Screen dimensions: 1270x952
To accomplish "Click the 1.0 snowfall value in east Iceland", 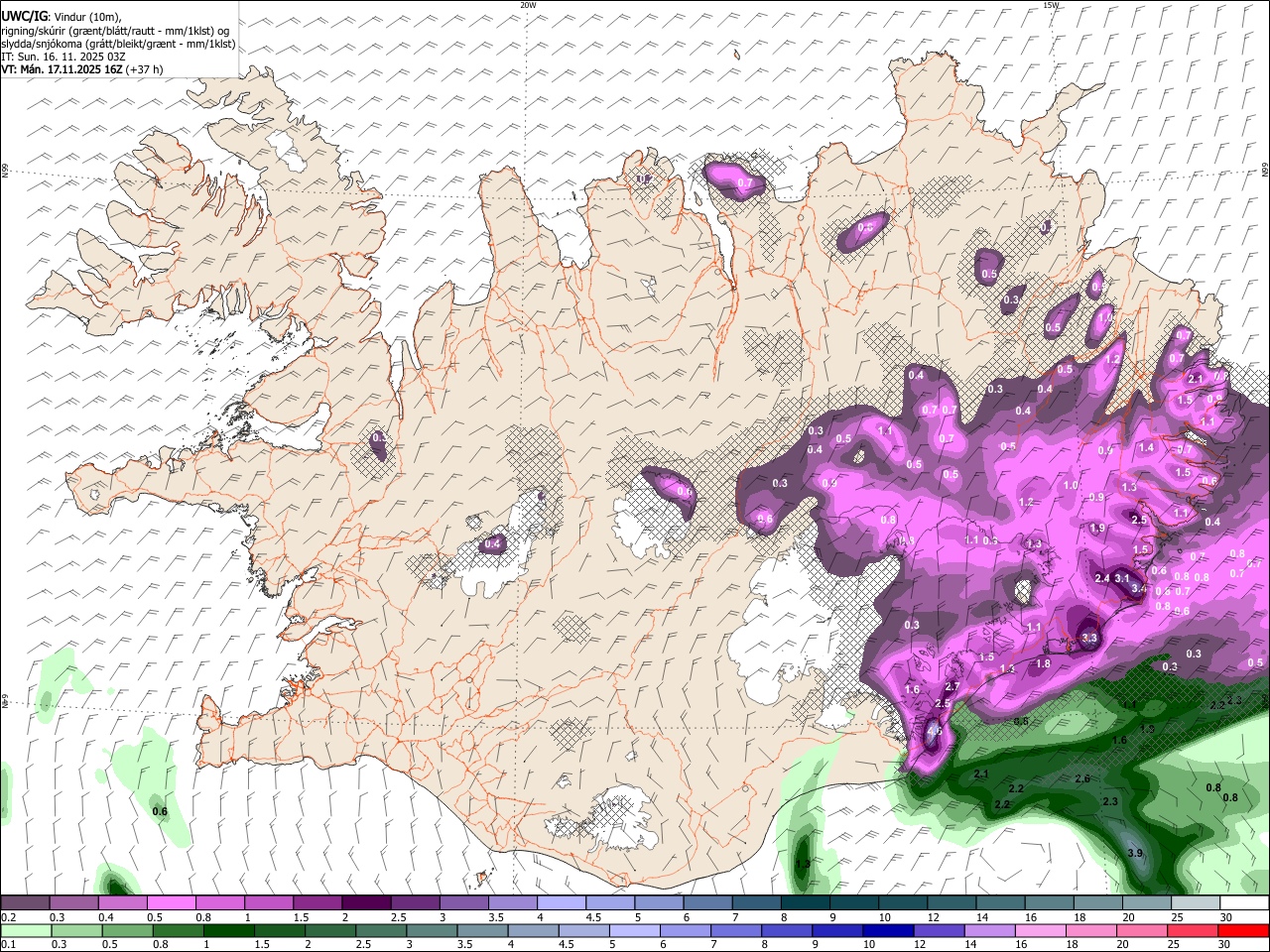I will (1071, 486).
